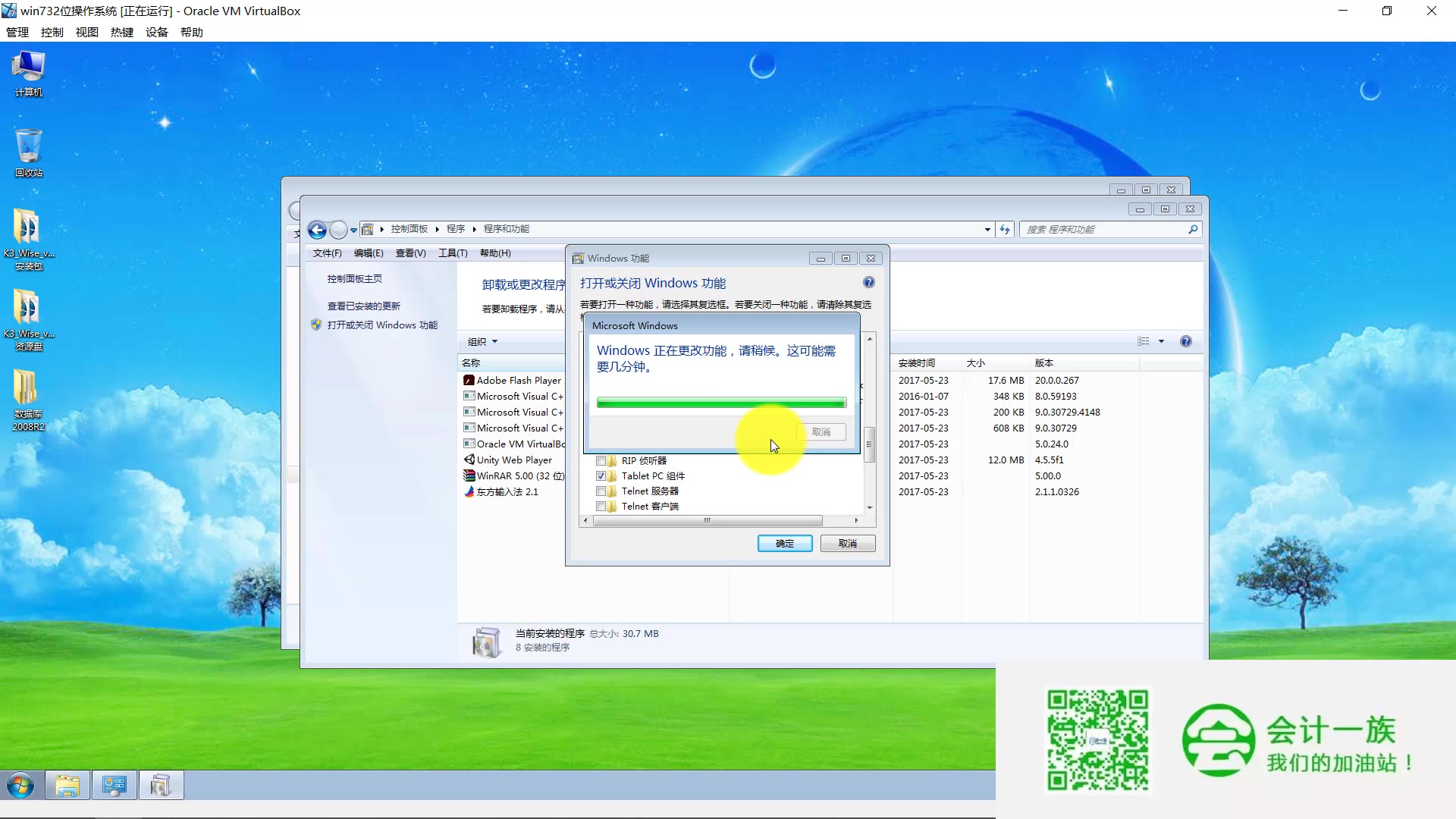Select the Adobe Flash Player program icon
This screenshot has height=819, width=1456.
469,380
